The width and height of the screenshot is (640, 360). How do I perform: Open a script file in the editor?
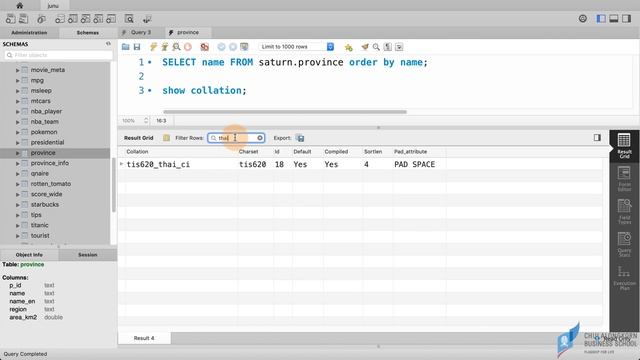coord(126,47)
